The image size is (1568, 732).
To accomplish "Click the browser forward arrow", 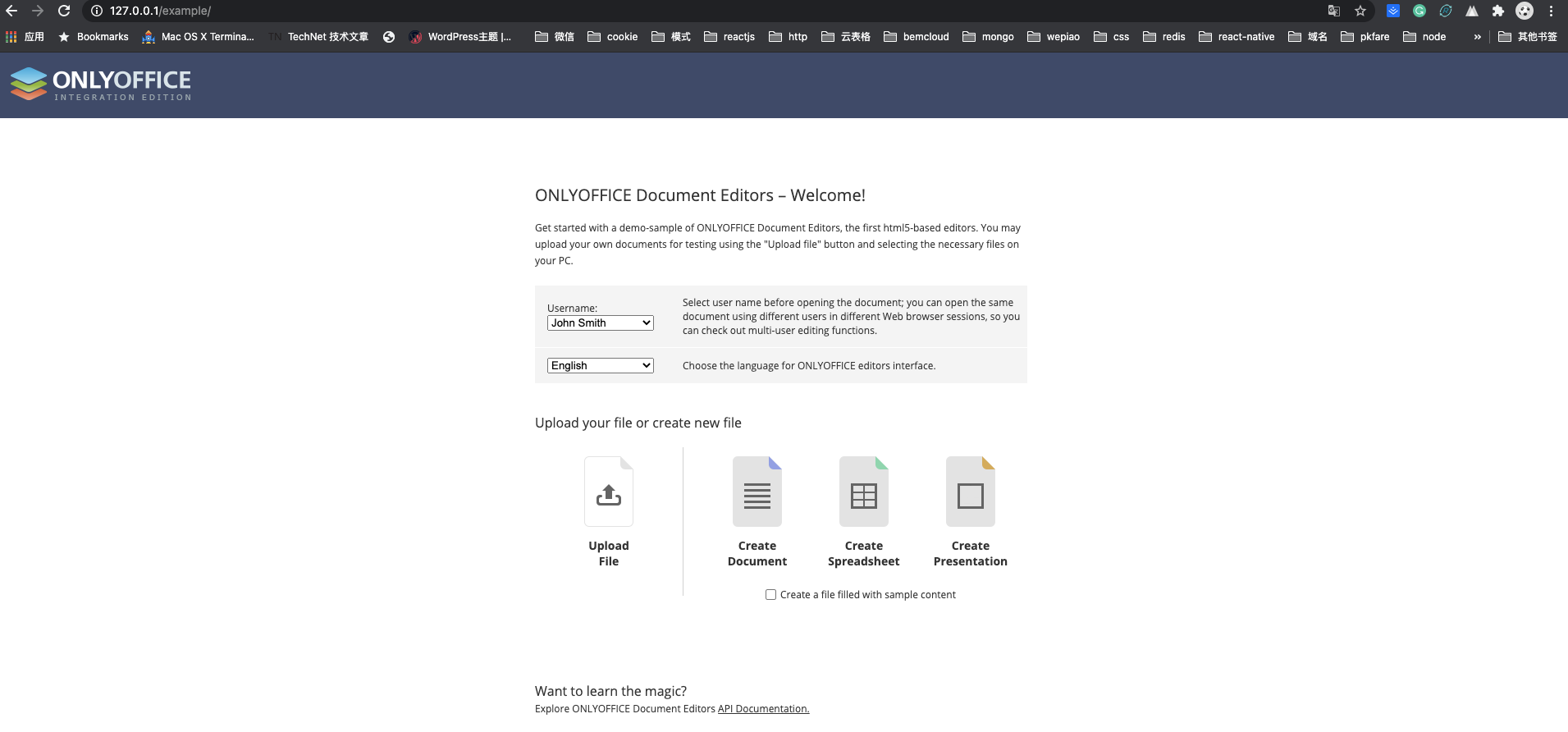I will coord(38,11).
